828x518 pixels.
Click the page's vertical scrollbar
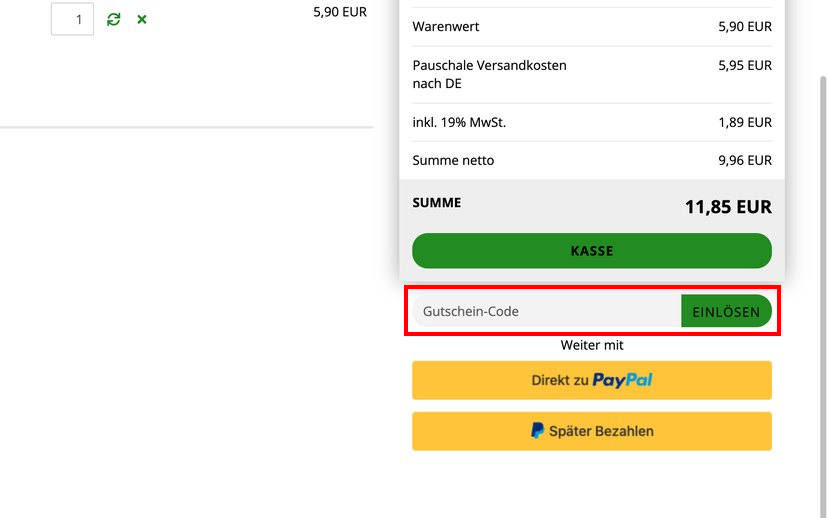823,296
